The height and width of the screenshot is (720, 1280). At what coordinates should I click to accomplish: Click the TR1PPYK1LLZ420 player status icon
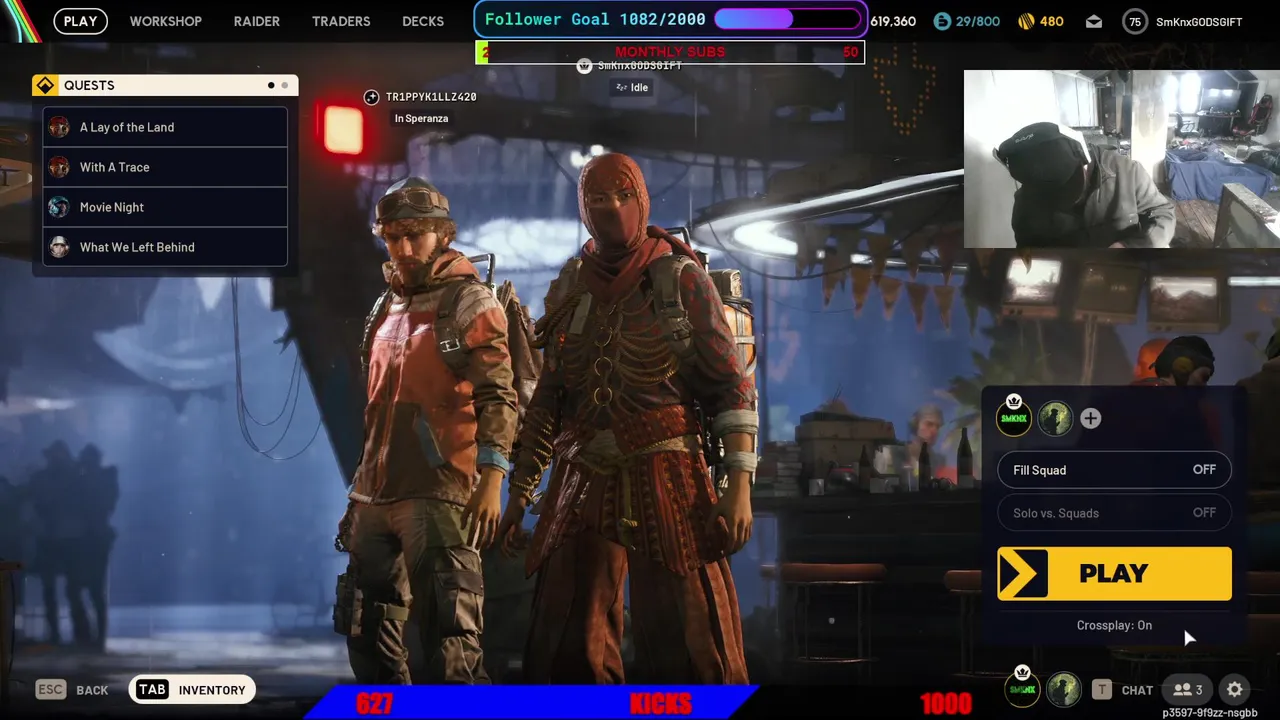(371, 97)
